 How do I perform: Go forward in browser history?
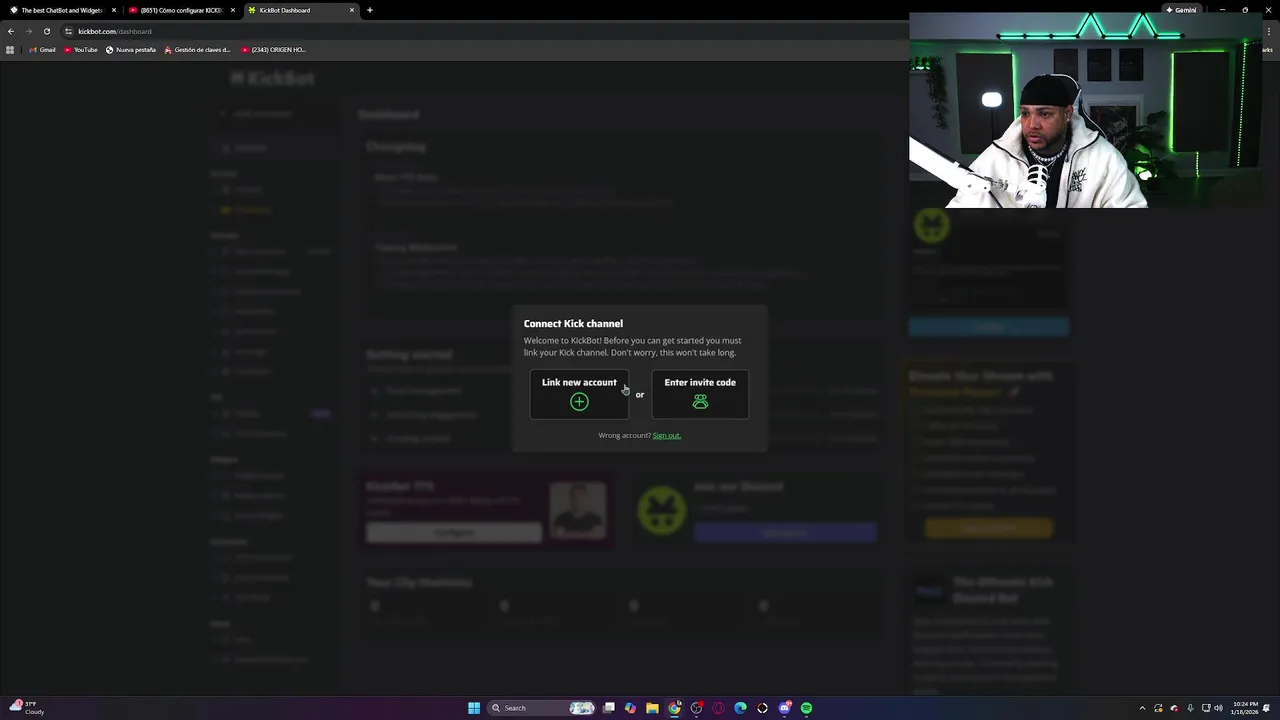[x=28, y=31]
